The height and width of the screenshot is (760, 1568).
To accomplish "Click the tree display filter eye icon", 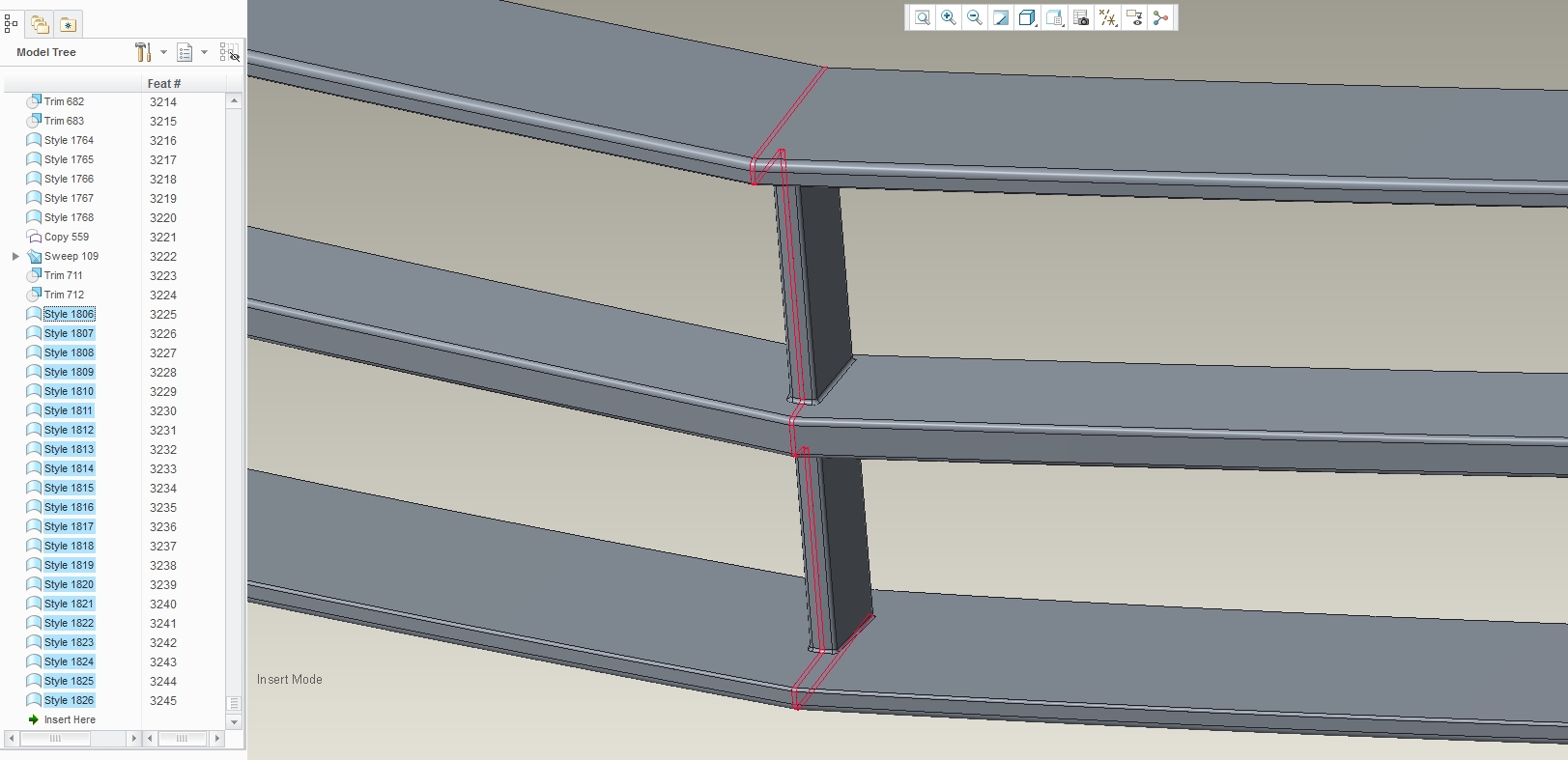I will click(229, 52).
